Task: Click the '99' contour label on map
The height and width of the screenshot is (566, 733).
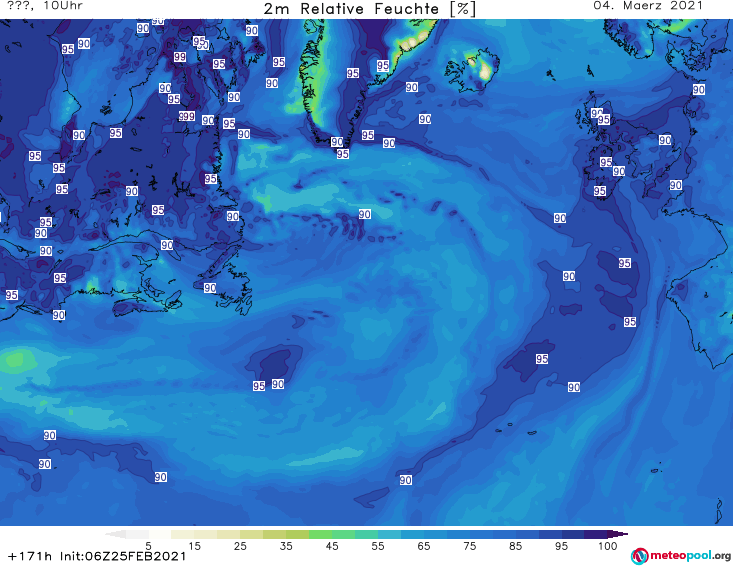Action: (x=180, y=57)
